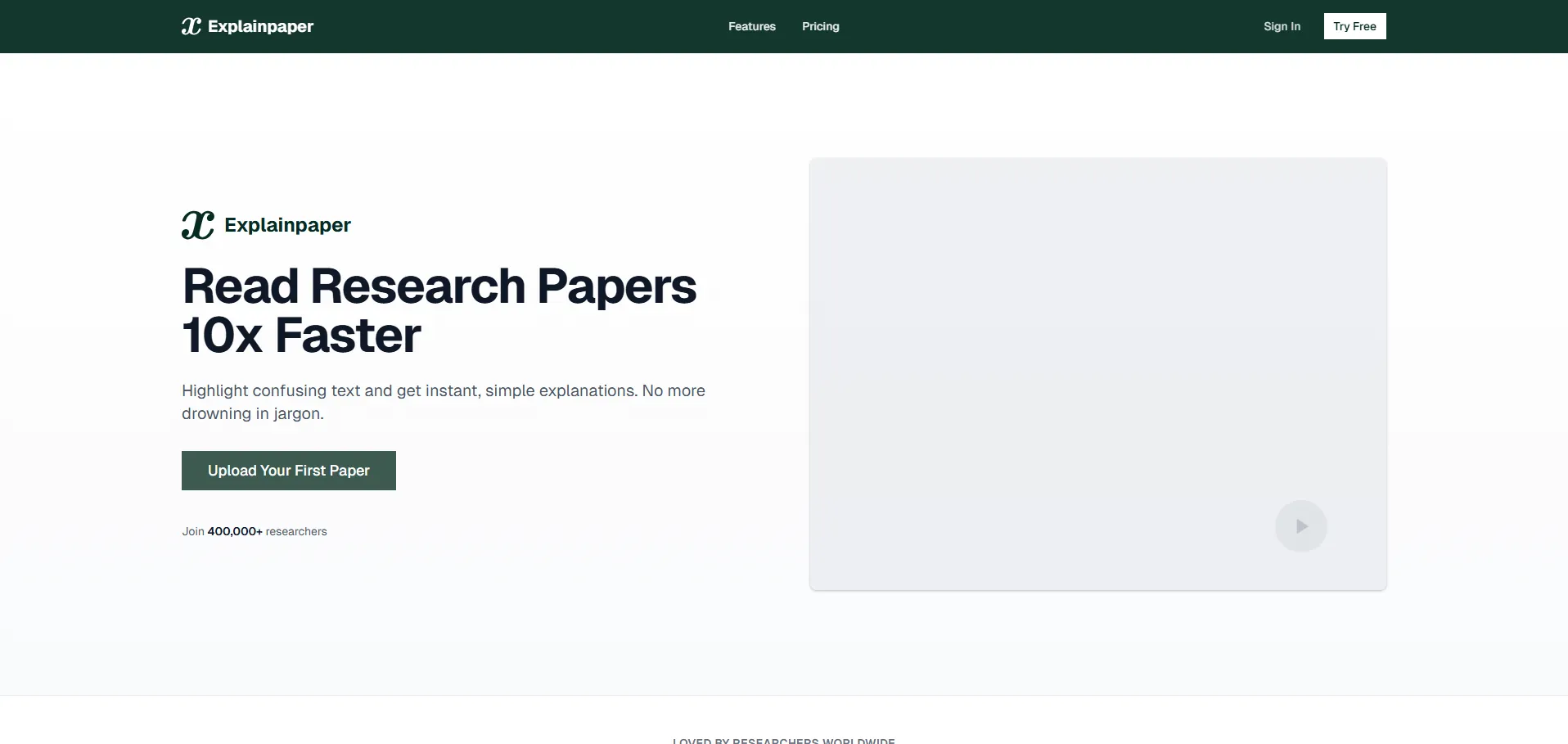Image resolution: width=1568 pixels, height=744 pixels.
Task: Click the '10x Faster' headline text
Action: [x=301, y=336]
